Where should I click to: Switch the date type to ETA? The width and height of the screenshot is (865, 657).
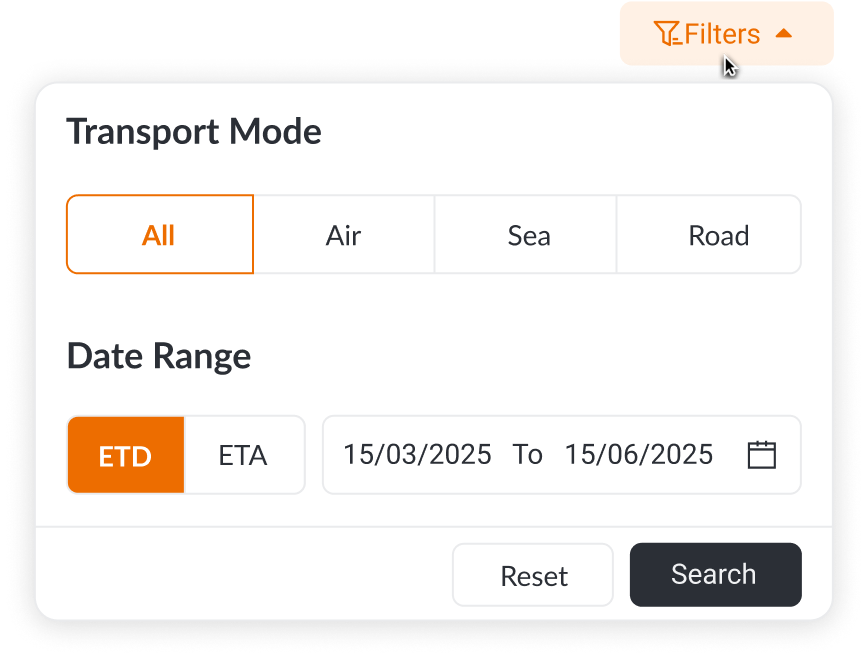pyautogui.click(x=243, y=455)
